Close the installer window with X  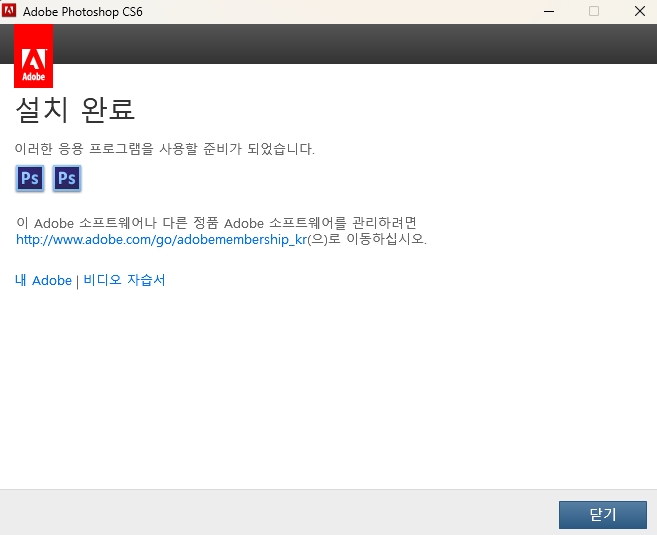click(x=639, y=11)
